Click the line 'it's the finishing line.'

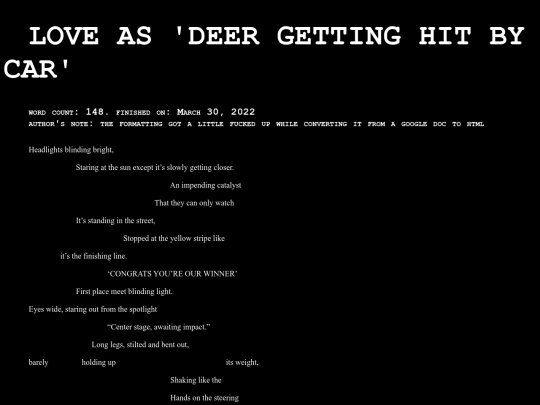(94, 256)
